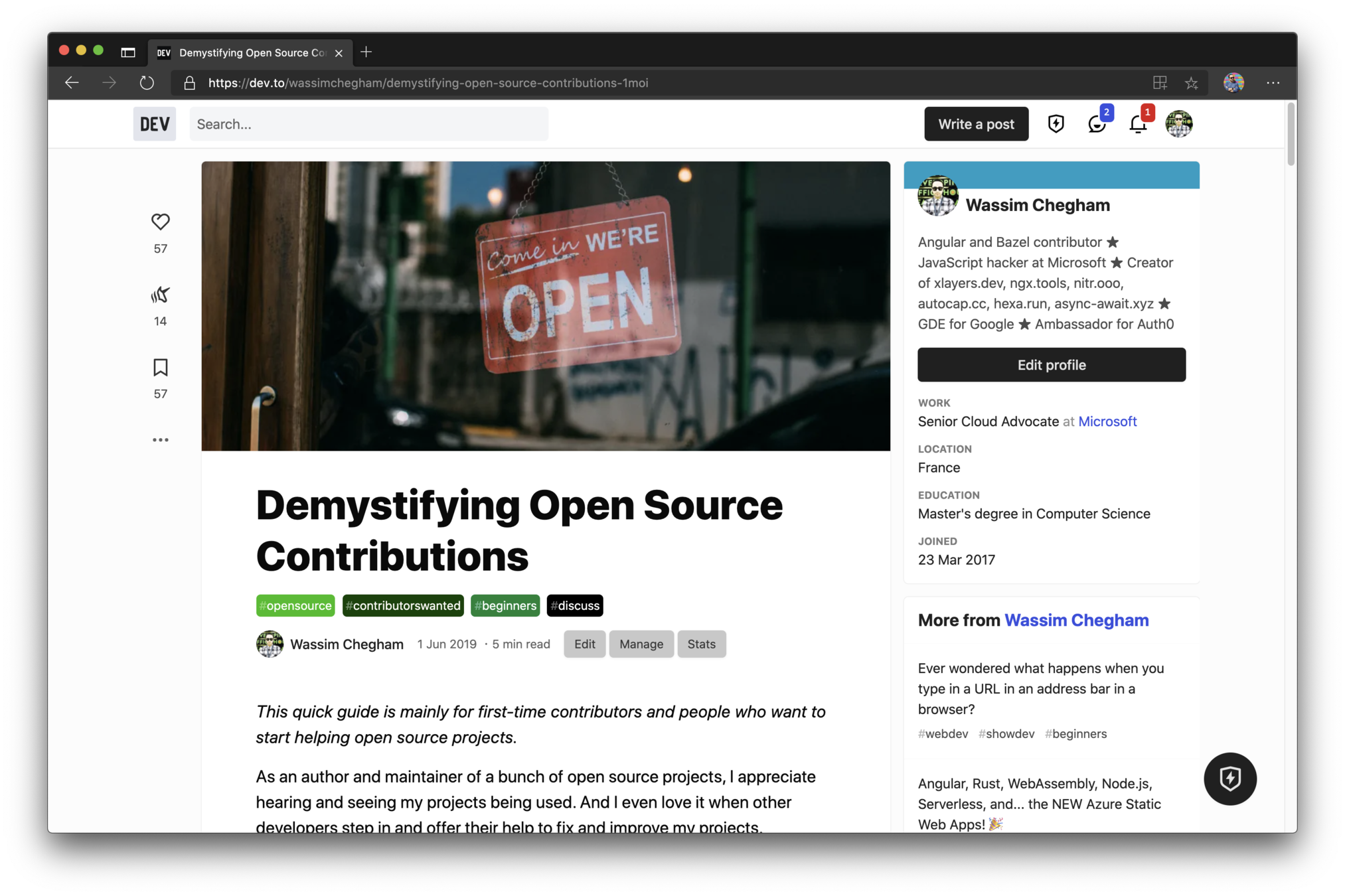Toggle the unicorn reaction on the post
This screenshot has height=896, width=1345.
pos(160,295)
